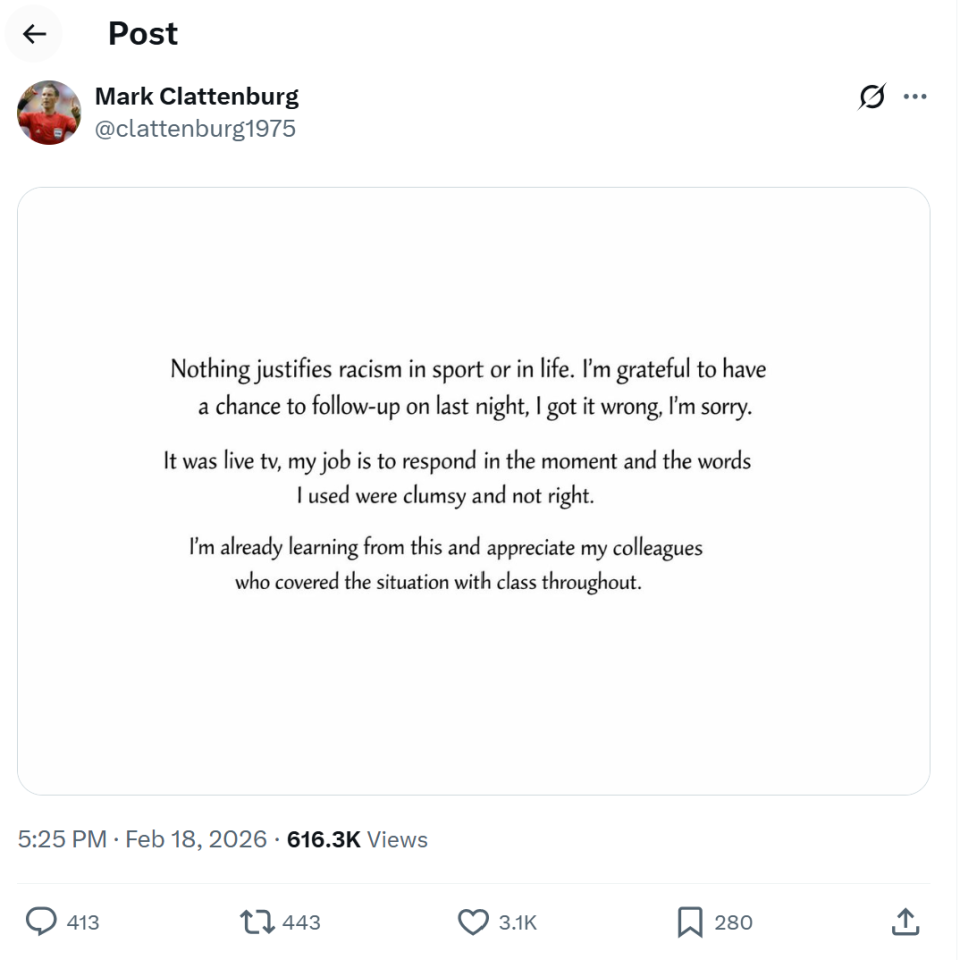Image resolution: width=960 pixels, height=960 pixels.
Task: Click the 3.1K likes count
Action: (x=517, y=922)
